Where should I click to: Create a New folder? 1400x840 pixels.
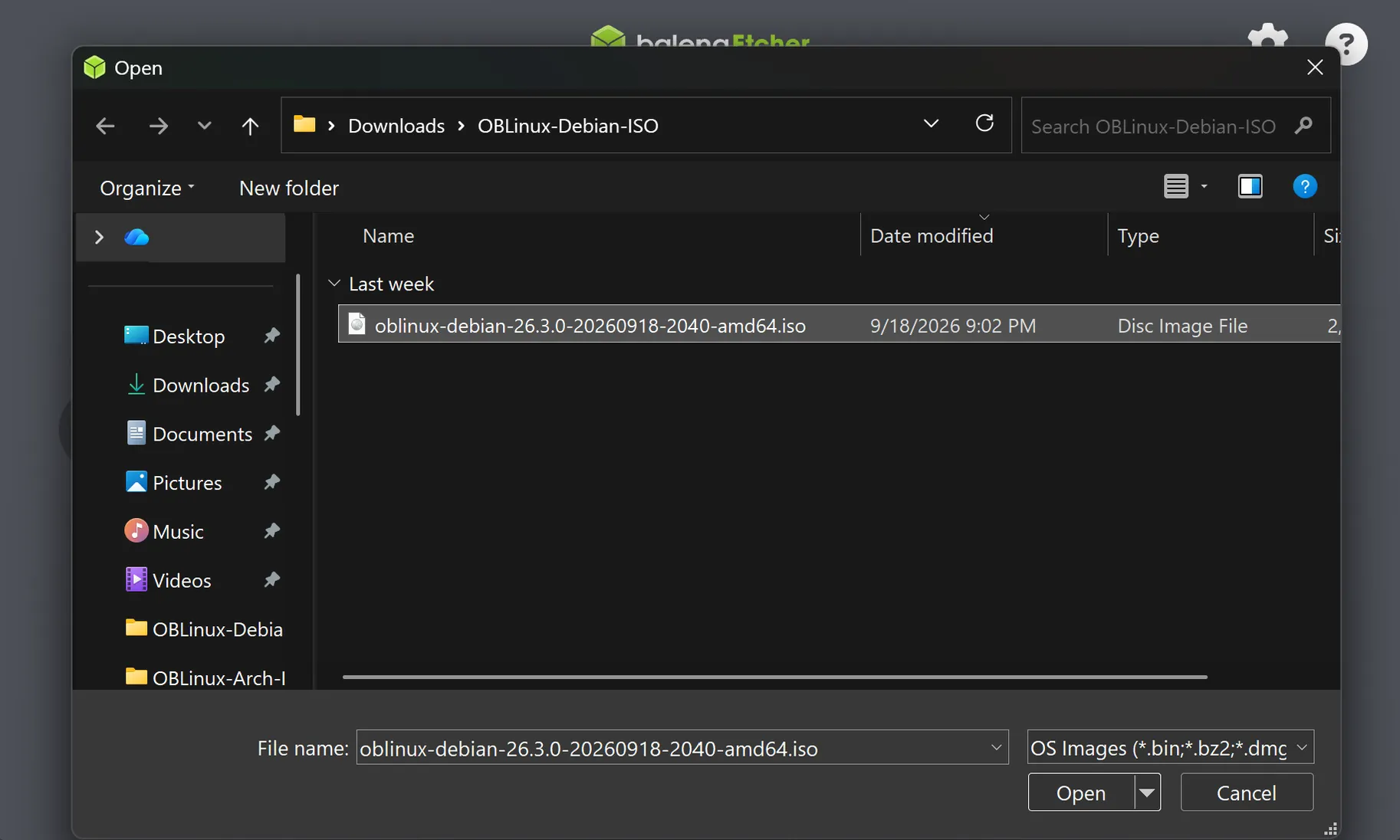(289, 188)
